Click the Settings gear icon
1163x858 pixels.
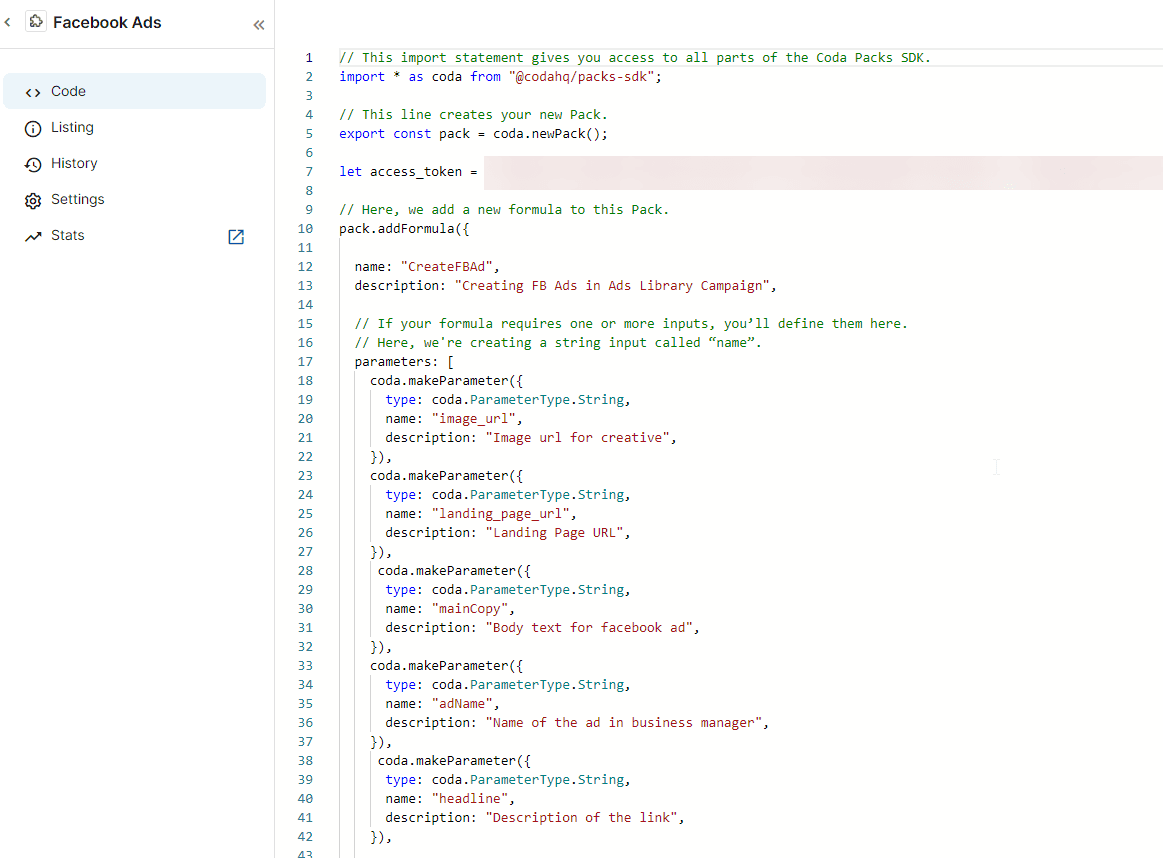[33, 200]
